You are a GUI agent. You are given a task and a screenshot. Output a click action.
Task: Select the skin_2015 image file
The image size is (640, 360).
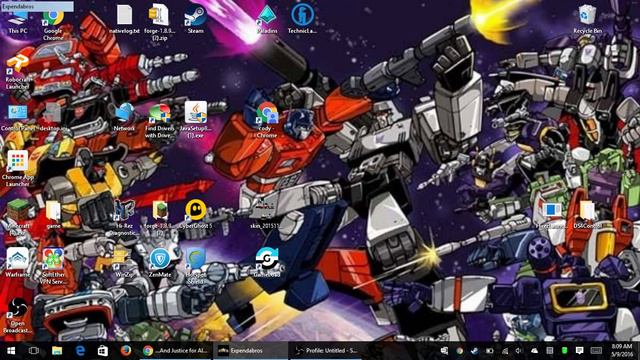266,215
